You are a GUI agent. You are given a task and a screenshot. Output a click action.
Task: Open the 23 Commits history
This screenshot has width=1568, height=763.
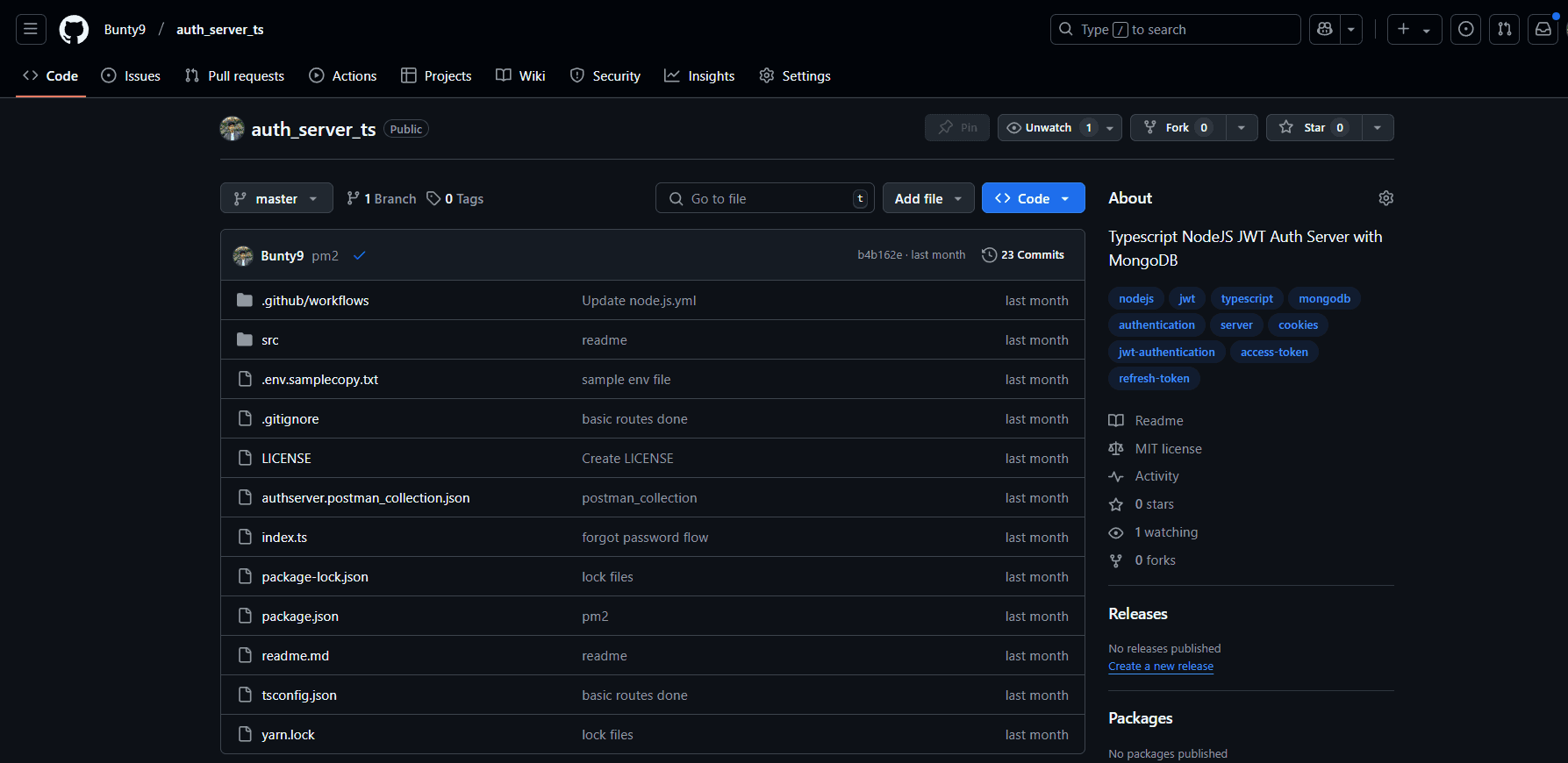(1023, 255)
